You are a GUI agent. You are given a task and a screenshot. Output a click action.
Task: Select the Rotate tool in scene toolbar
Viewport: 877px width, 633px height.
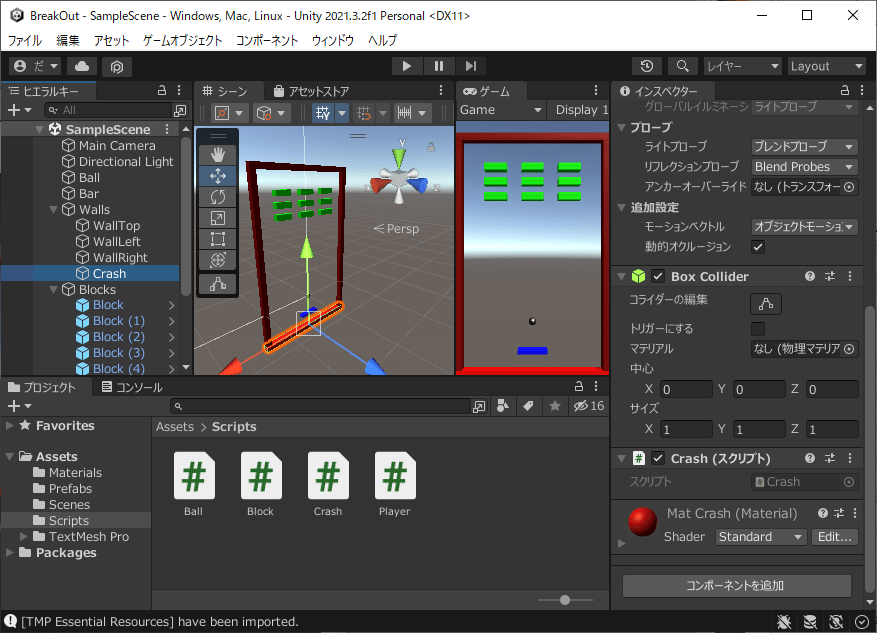[x=218, y=197]
